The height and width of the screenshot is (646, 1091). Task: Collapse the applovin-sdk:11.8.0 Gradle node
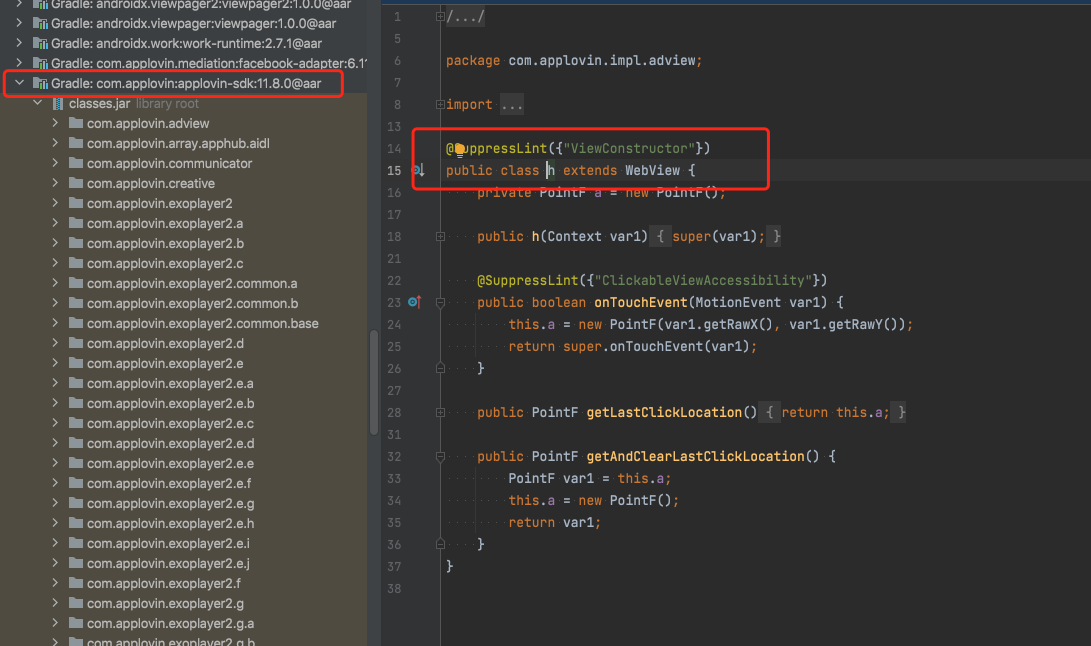(18, 83)
